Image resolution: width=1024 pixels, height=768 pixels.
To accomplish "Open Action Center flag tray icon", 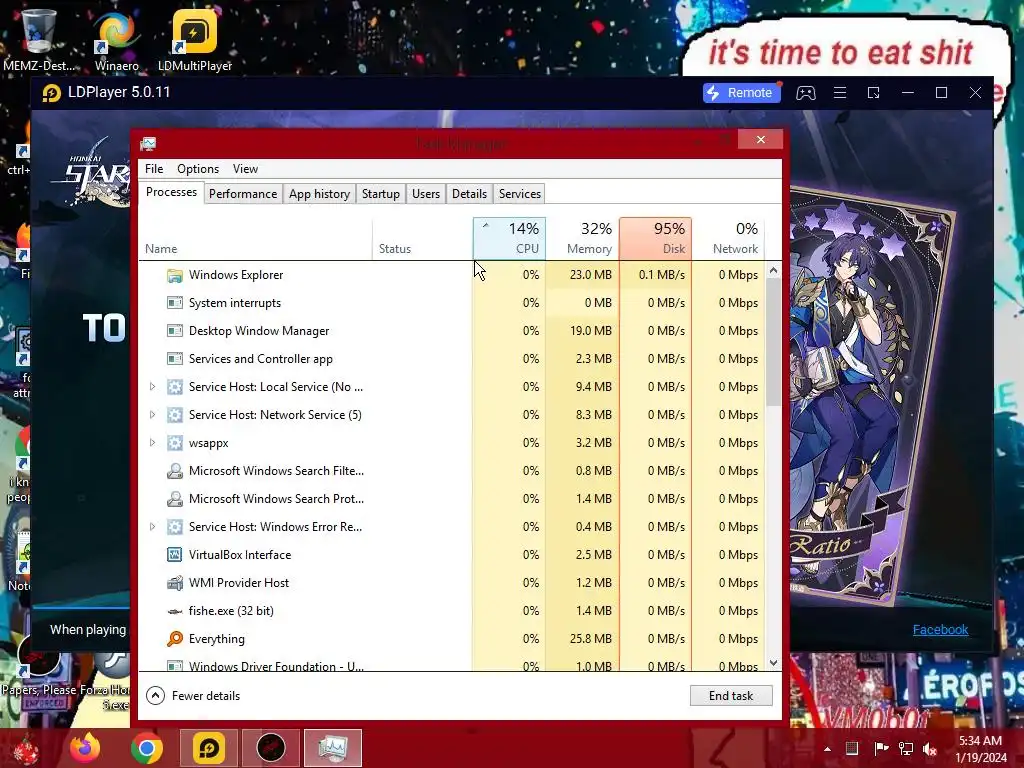I will pyautogui.click(x=881, y=749).
